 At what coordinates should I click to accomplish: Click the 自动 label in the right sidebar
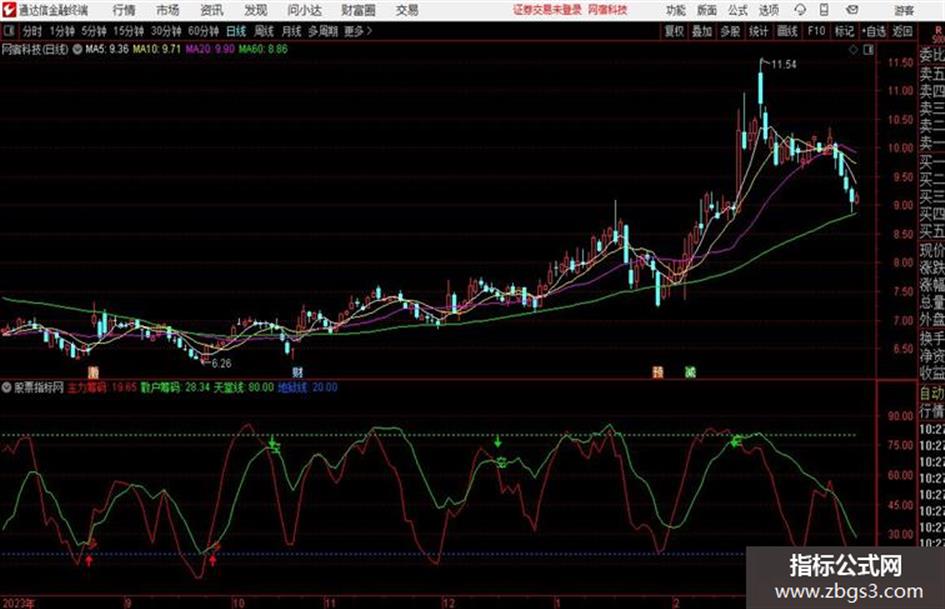[931, 393]
